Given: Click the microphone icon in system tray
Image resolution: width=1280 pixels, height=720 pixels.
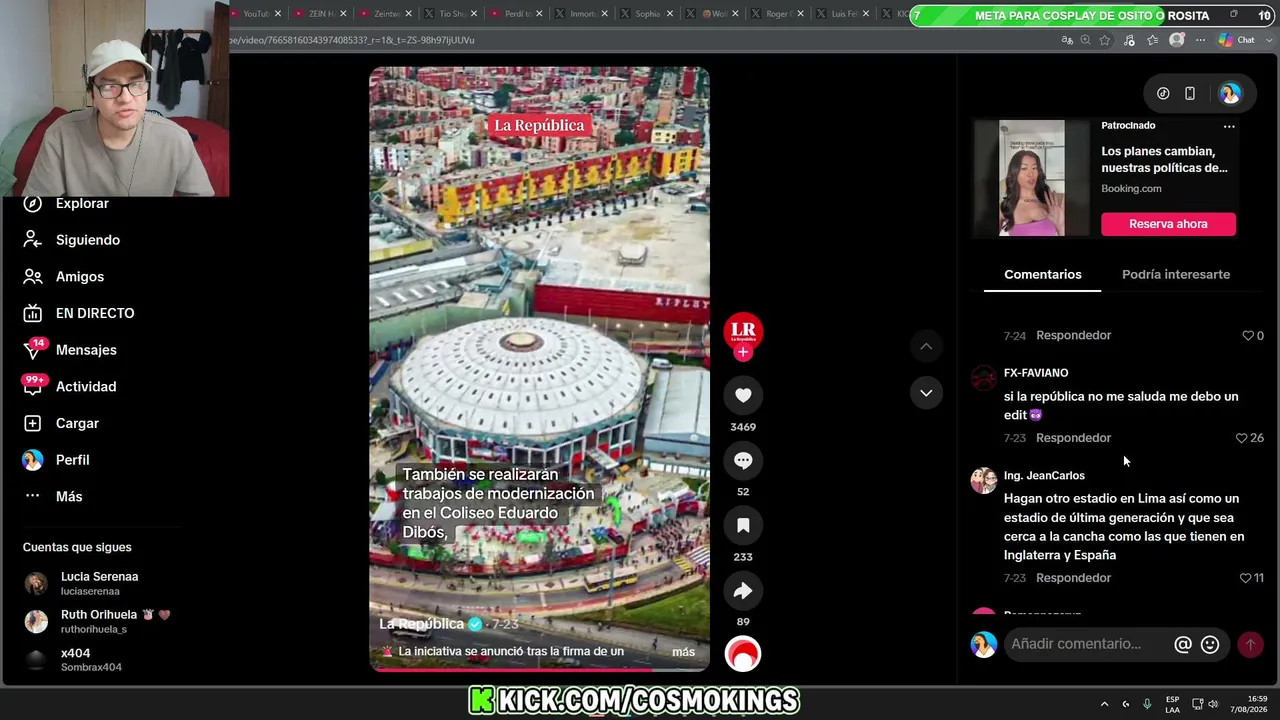Looking at the screenshot, I should [x=1147, y=704].
